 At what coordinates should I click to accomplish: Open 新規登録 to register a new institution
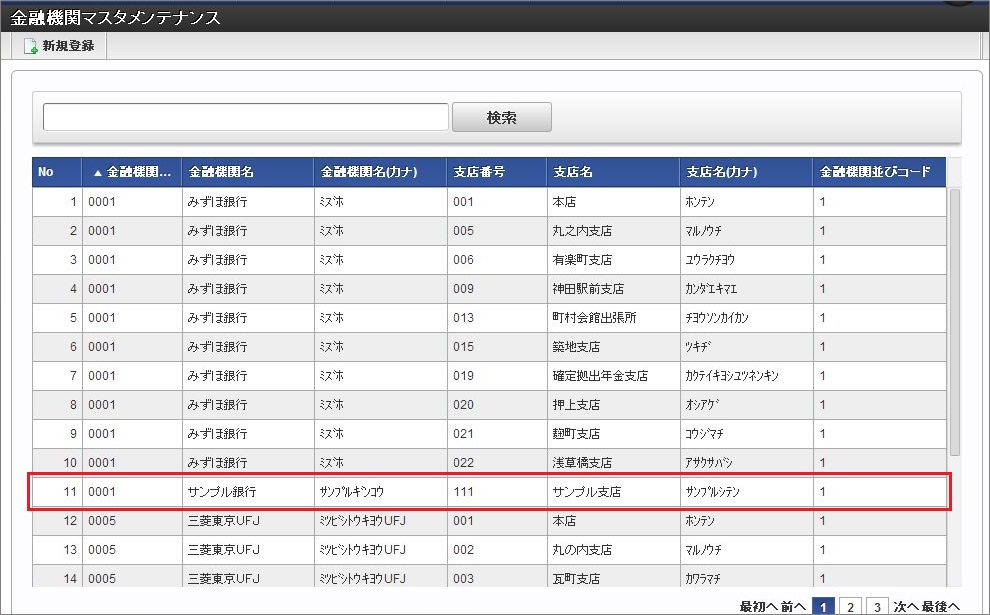[59, 46]
